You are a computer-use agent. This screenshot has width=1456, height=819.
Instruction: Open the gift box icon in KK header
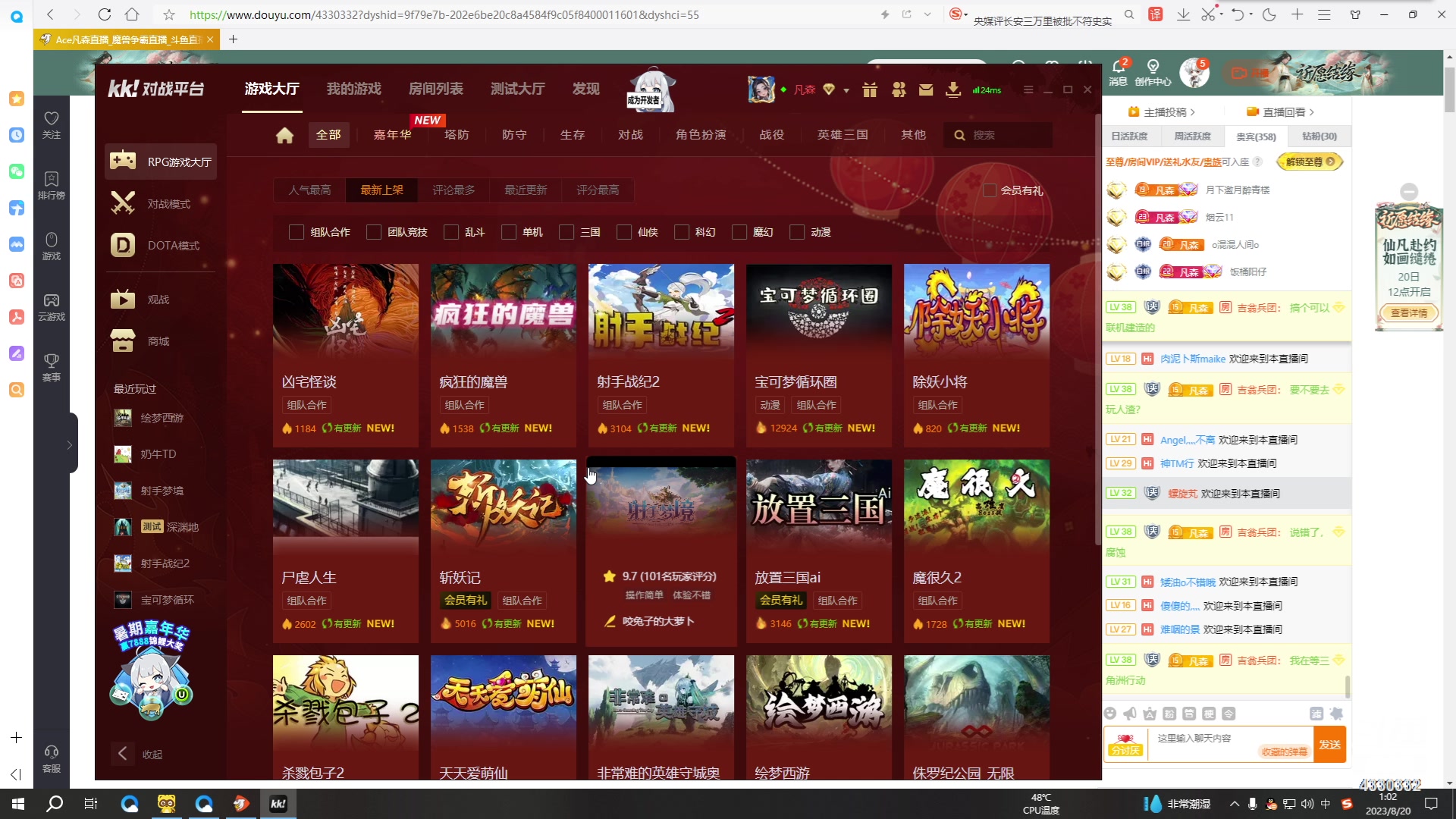coord(870,90)
